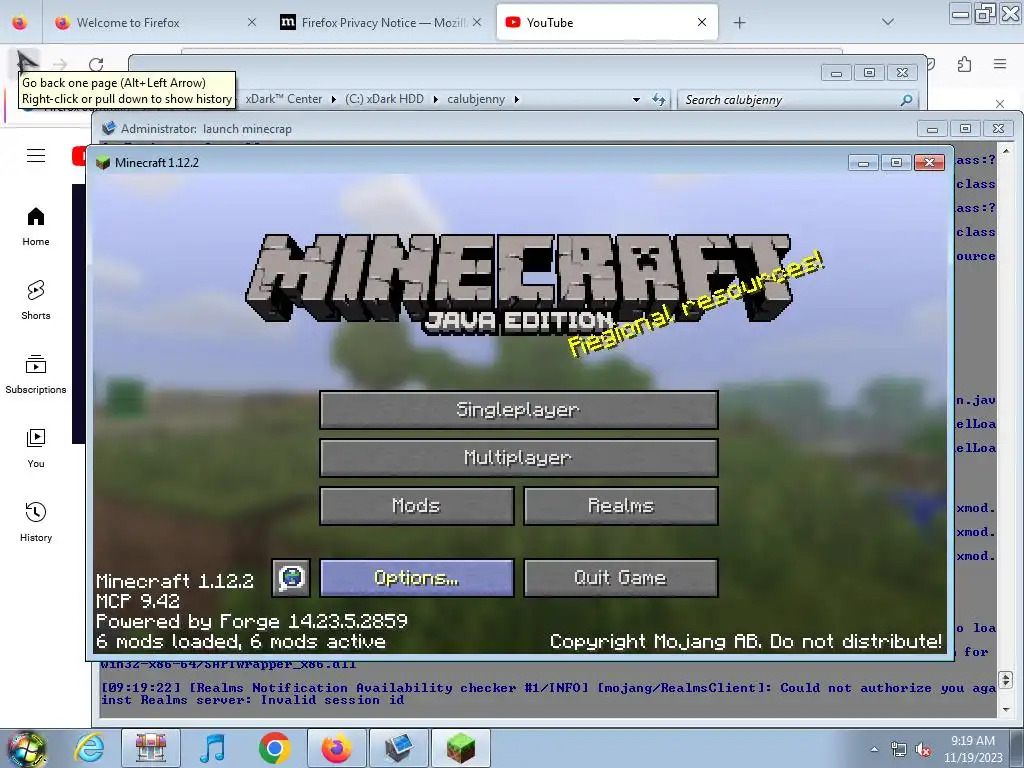The image size is (1024, 768).
Task: Reload the current page in Firefox
Action: [x=96, y=64]
